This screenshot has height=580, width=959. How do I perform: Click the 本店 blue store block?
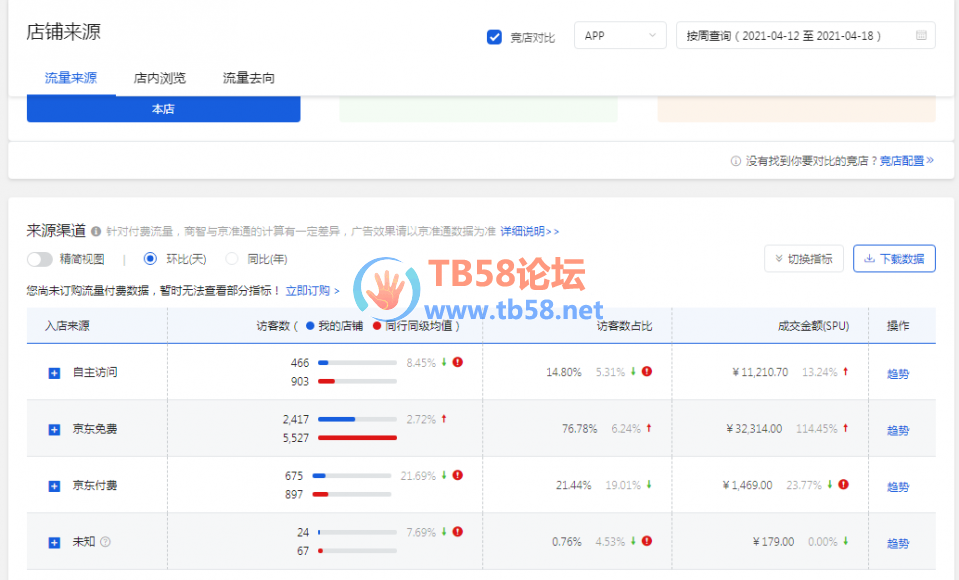[163, 109]
